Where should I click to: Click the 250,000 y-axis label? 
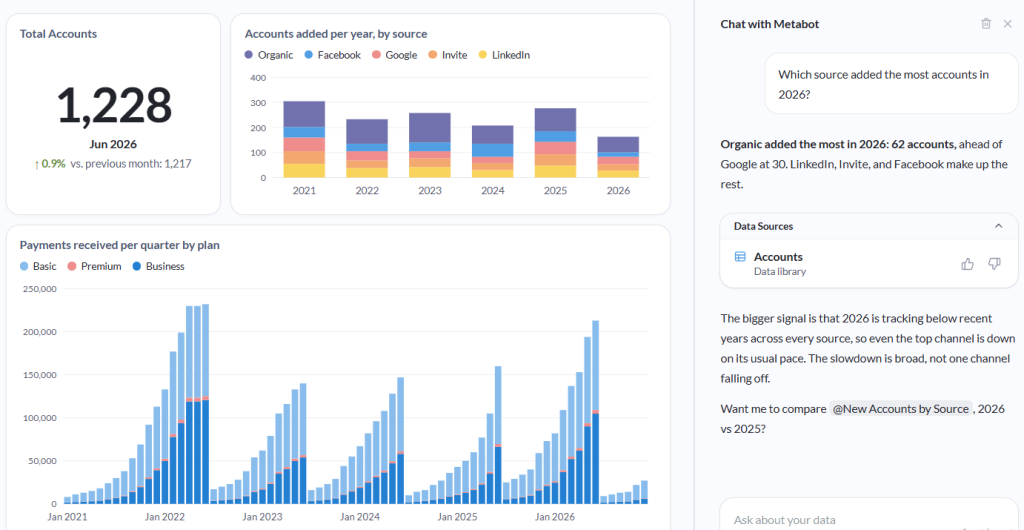click(39, 288)
